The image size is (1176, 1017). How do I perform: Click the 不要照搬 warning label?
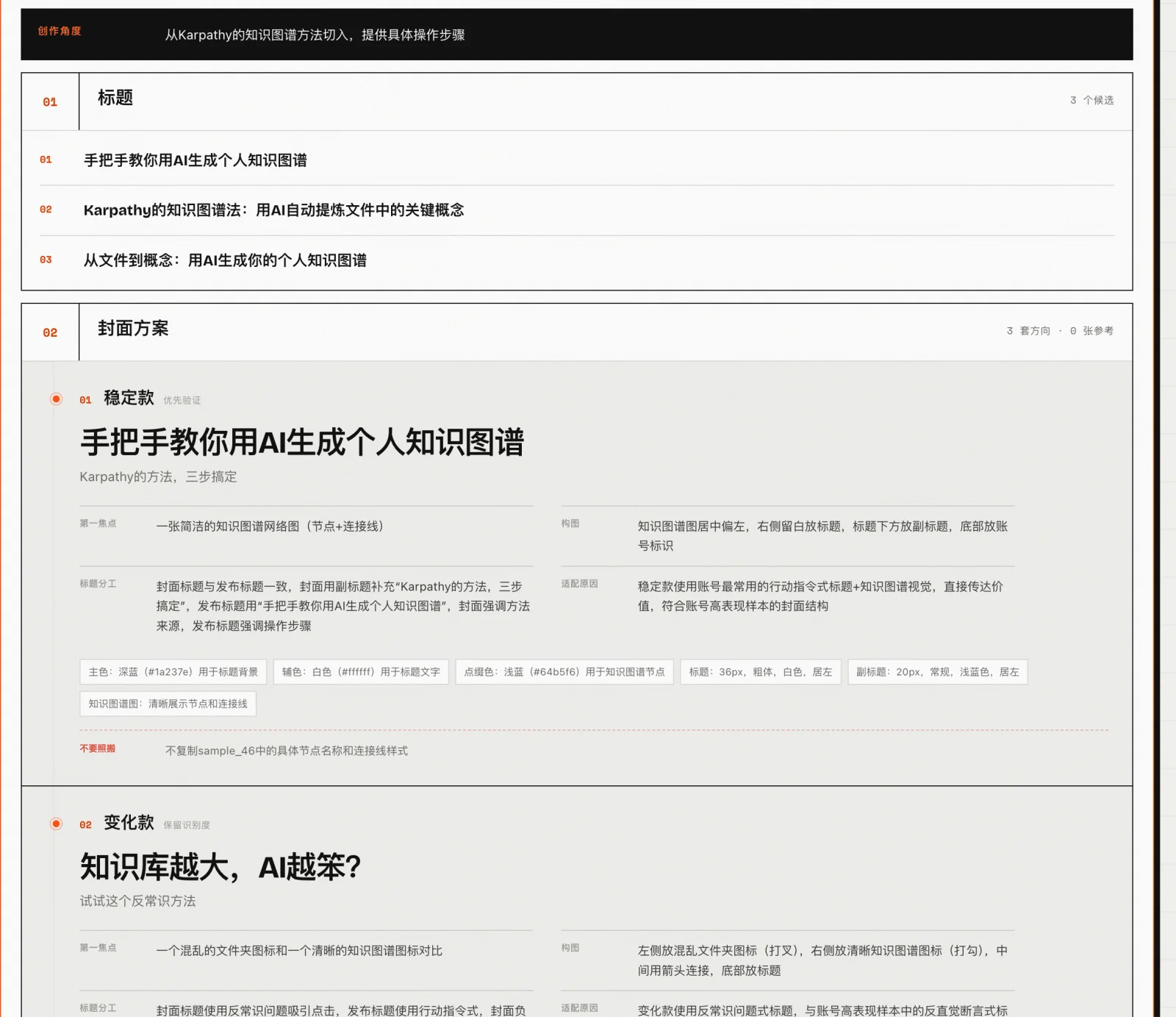pos(97,749)
